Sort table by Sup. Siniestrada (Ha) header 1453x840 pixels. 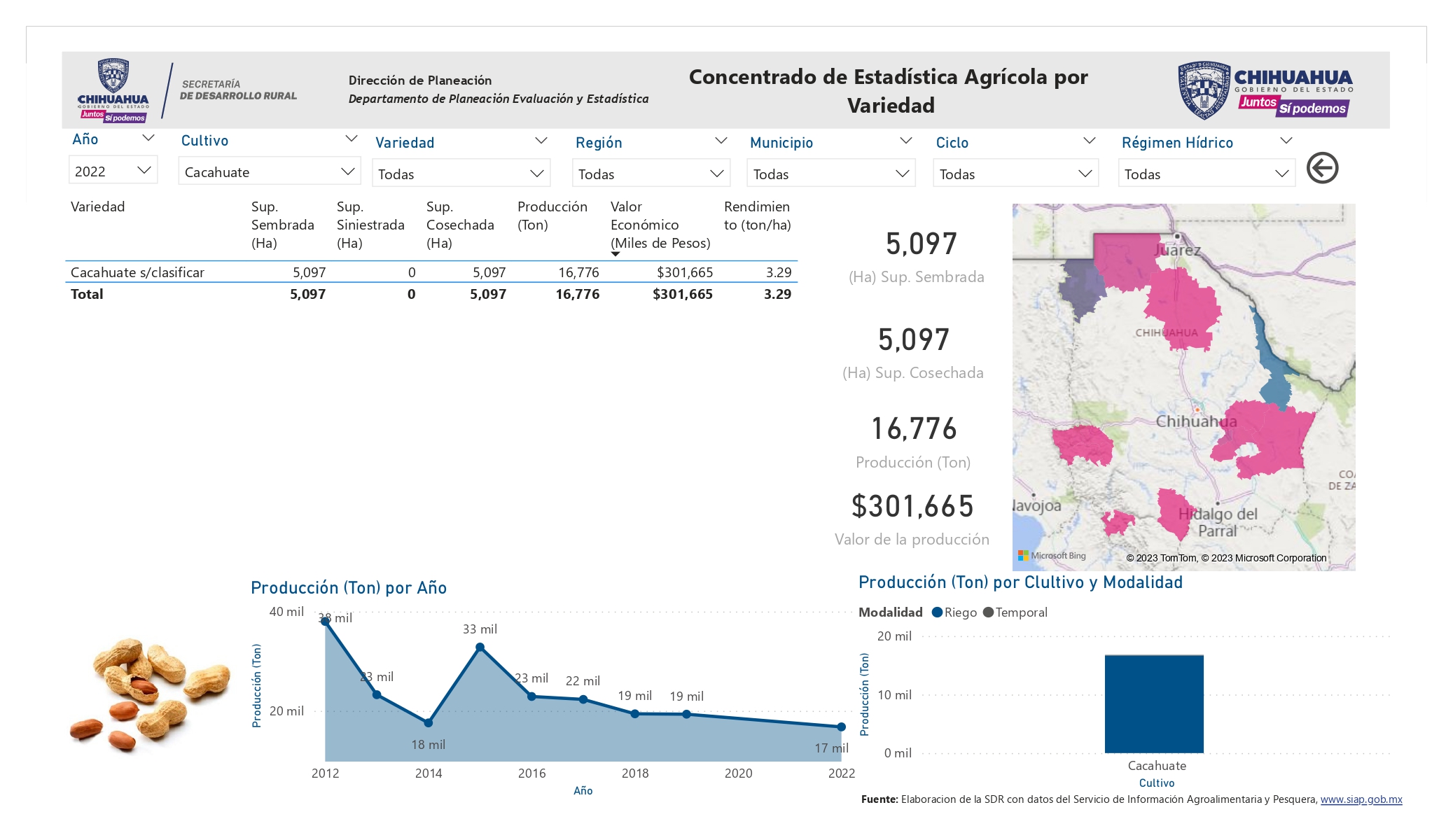(x=370, y=225)
